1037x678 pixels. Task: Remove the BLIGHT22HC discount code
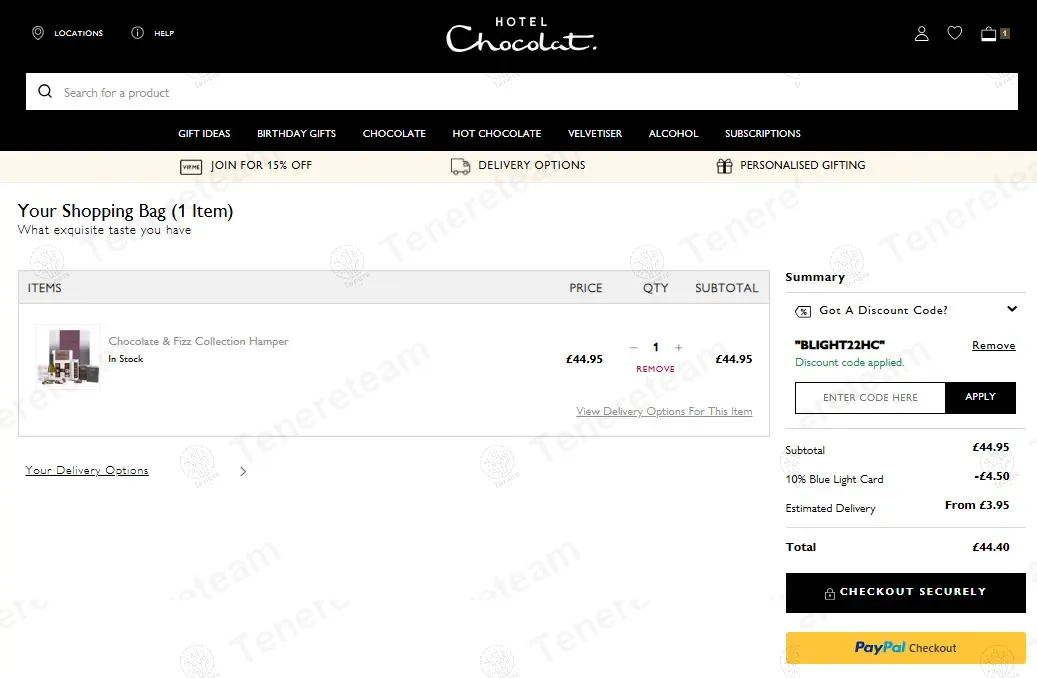993,346
